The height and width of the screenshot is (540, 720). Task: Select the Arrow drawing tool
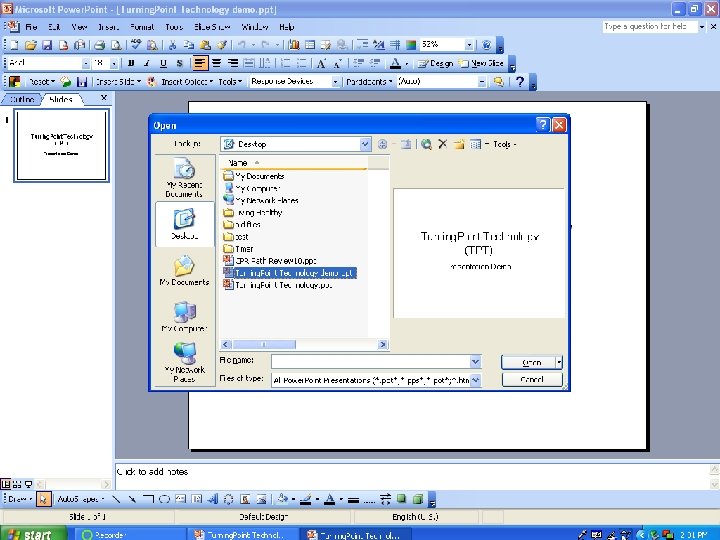[132, 499]
